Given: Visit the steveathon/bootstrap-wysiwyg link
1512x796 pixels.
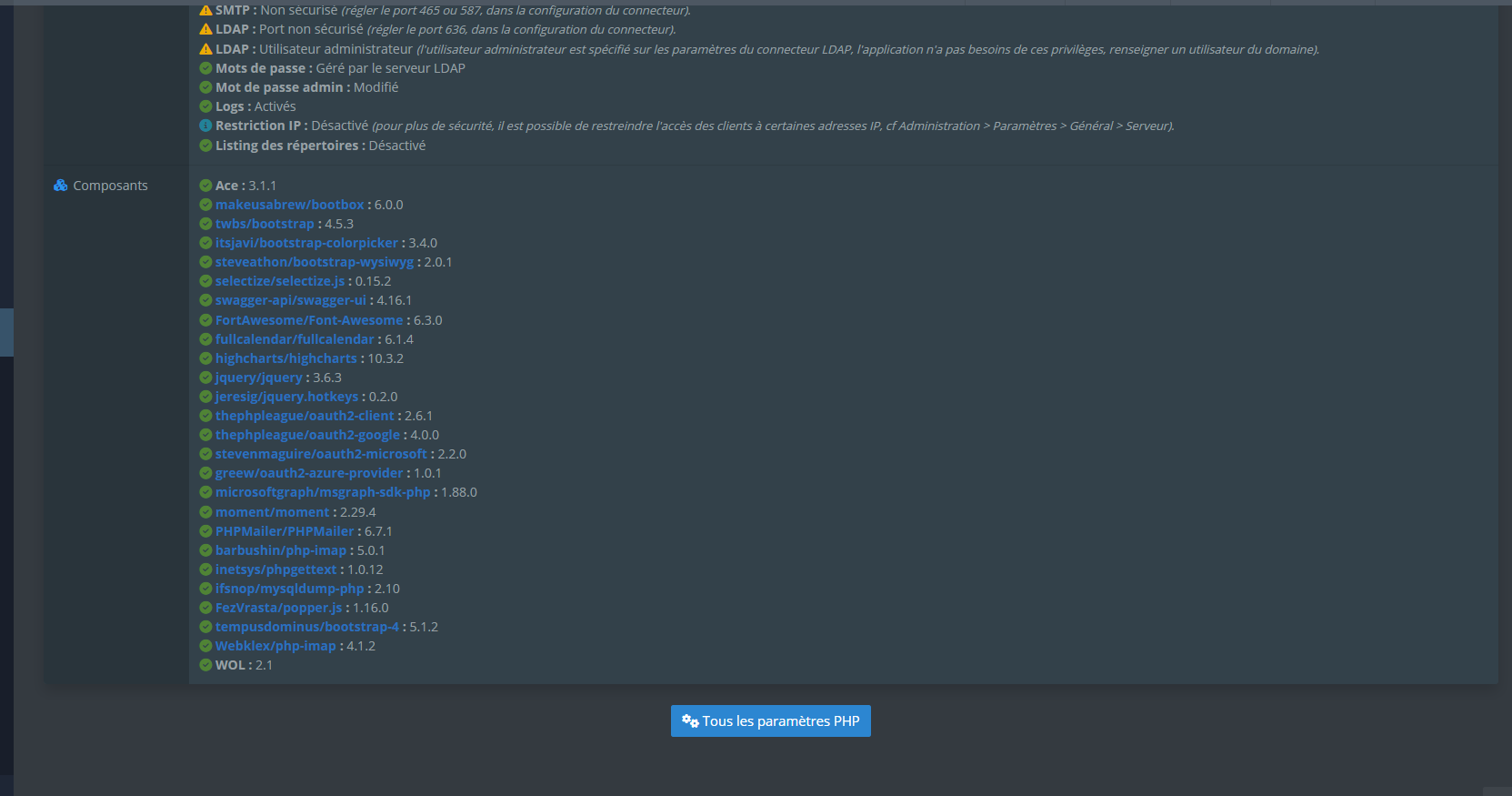Looking at the screenshot, I should click(315, 262).
